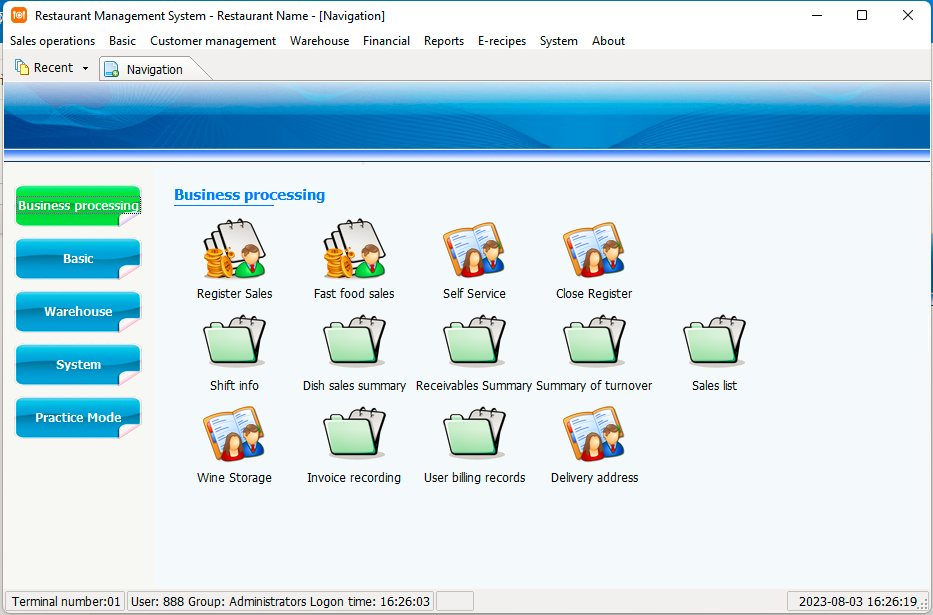Screen dimensions: 933x615
Task: Close the Restaurant Management System window
Action: [x=907, y=15]
